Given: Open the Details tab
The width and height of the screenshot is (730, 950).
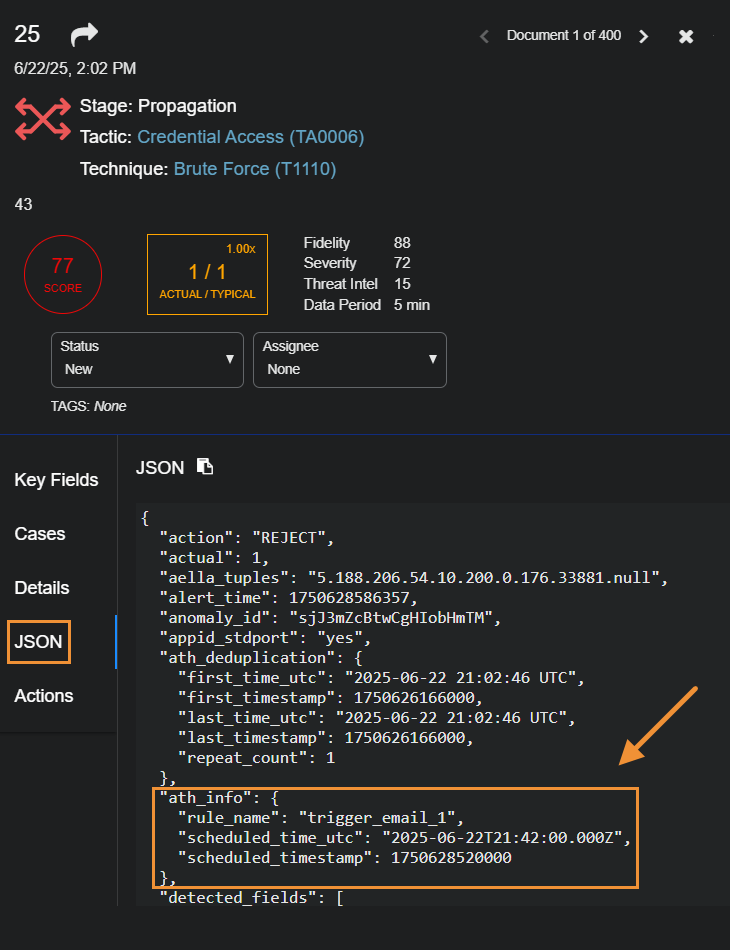Looking at the screenshot, I should pyautogui.click(x=42, y=588).
